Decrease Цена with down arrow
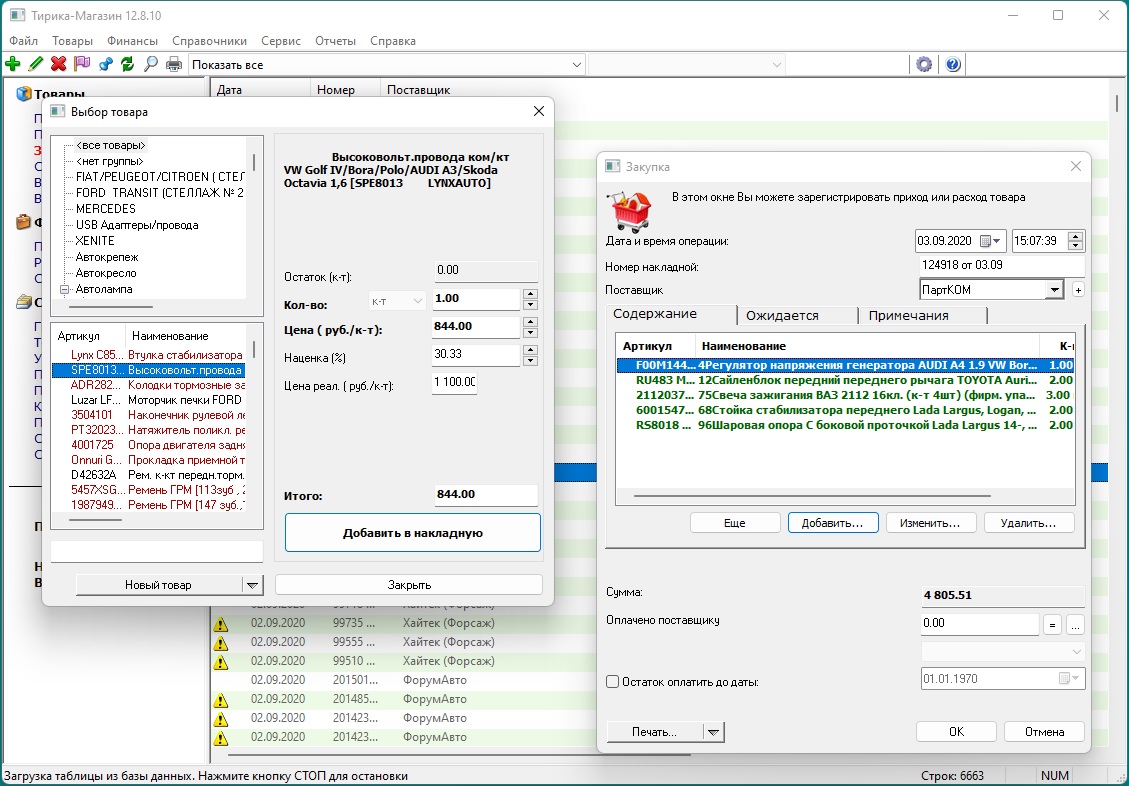The image size is (1129, 786). [531, 333]
